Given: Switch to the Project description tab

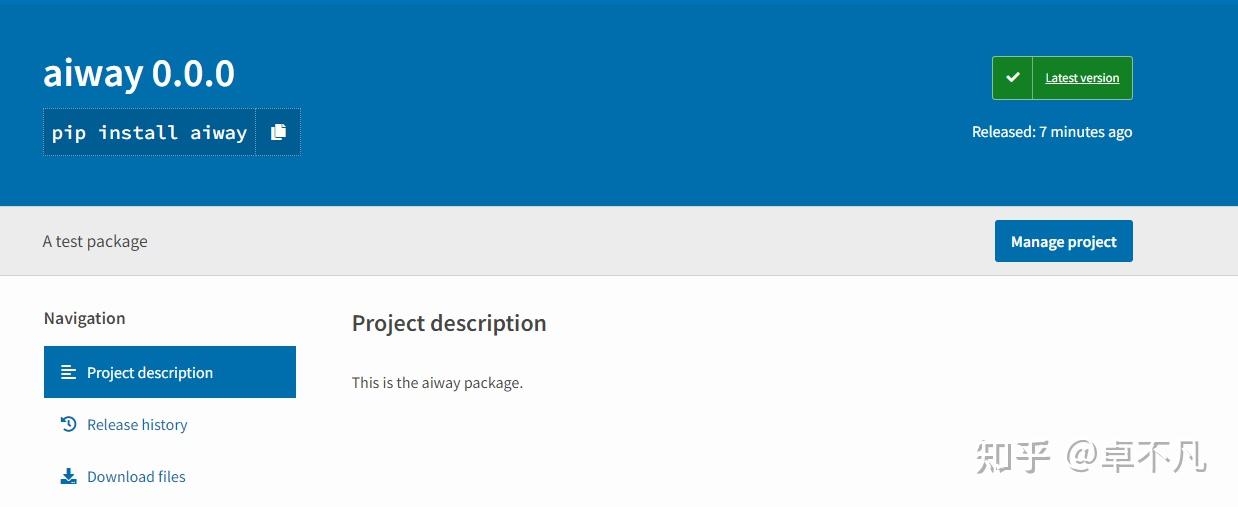Looking at the screenshot, I should click(x=170, y=372).
